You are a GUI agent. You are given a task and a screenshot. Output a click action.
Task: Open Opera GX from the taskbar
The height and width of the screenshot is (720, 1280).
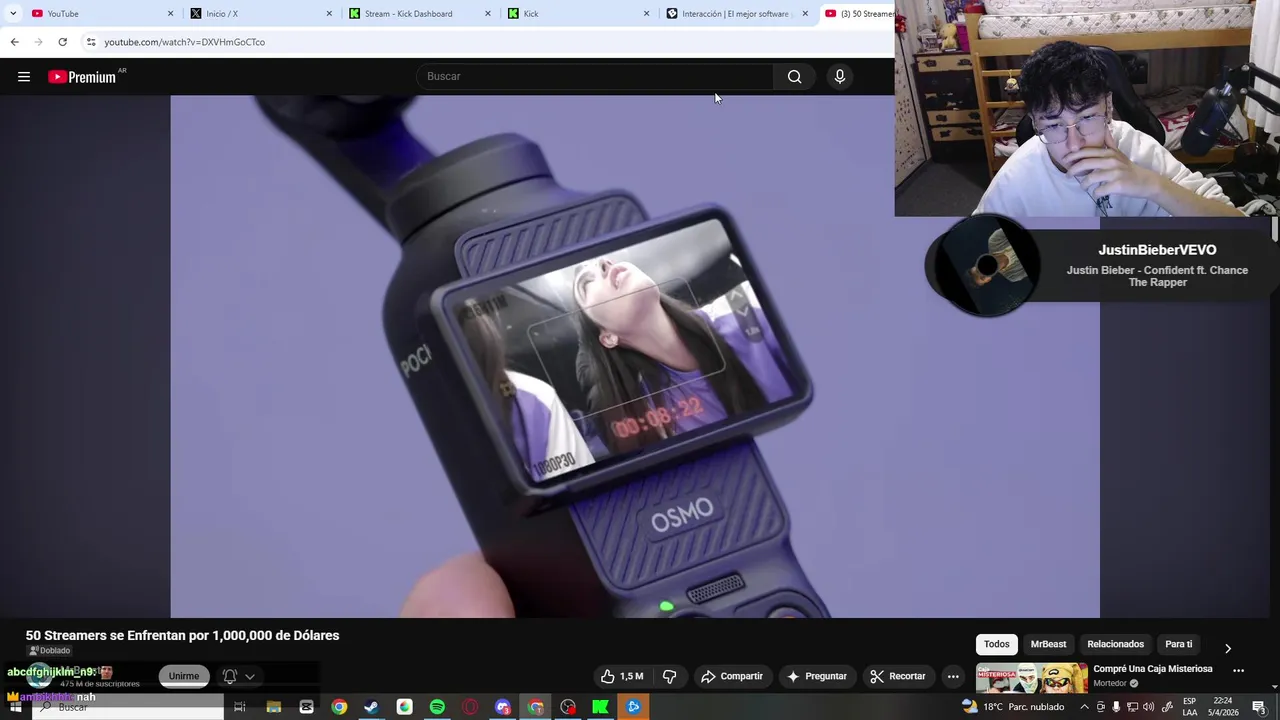point(470,707)
